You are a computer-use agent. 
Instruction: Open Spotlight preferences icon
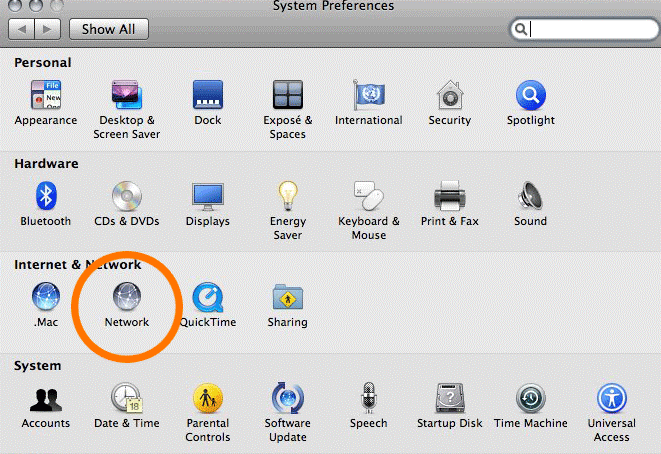pos(531,94)
